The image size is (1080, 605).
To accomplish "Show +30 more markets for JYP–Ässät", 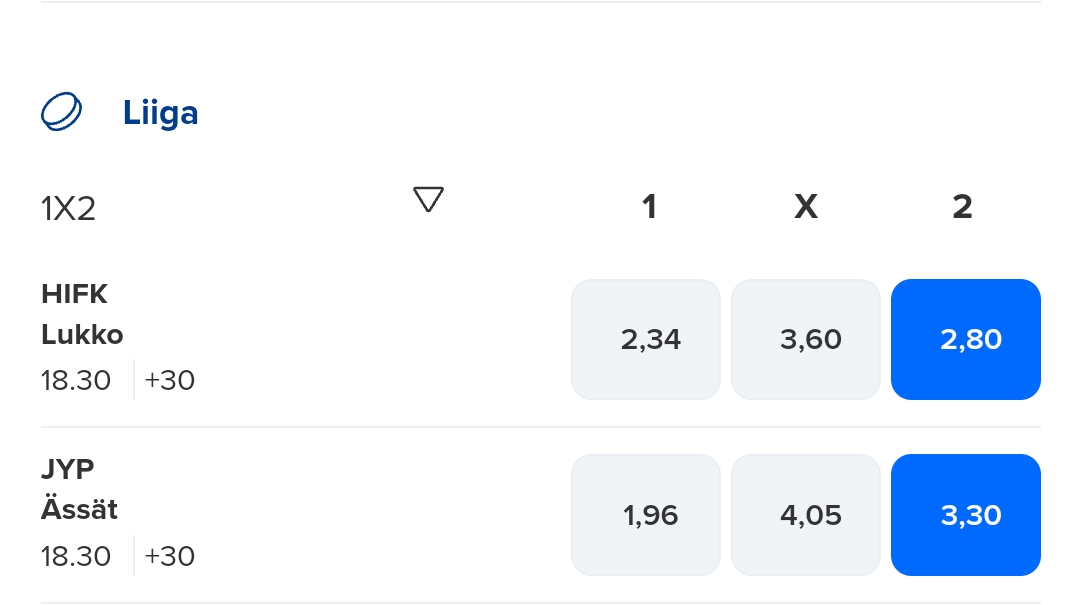I will (x=170, y=556).
